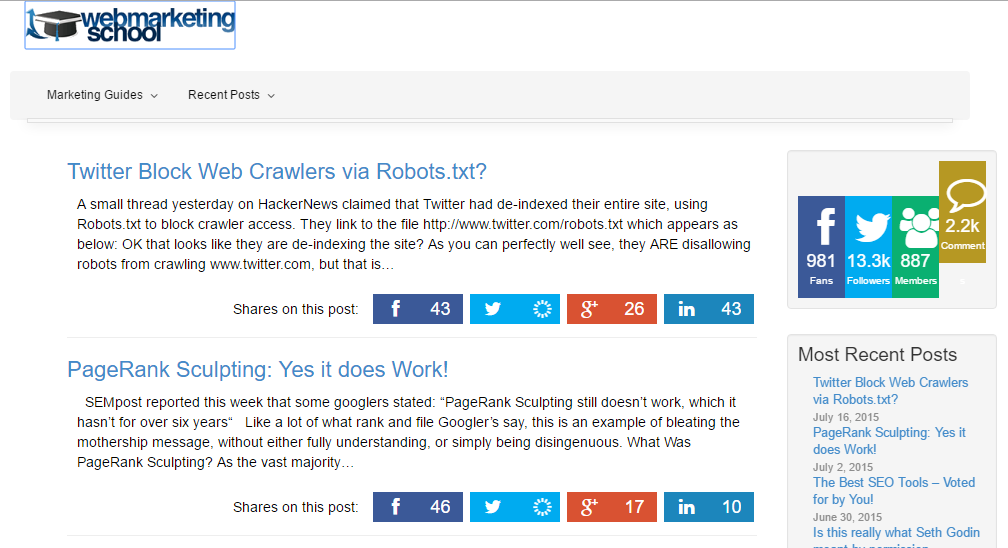Screen dimensions: 1008x548
Task: Share the PageRank Sculpting post on Facebook
Action: pos(418,507)
